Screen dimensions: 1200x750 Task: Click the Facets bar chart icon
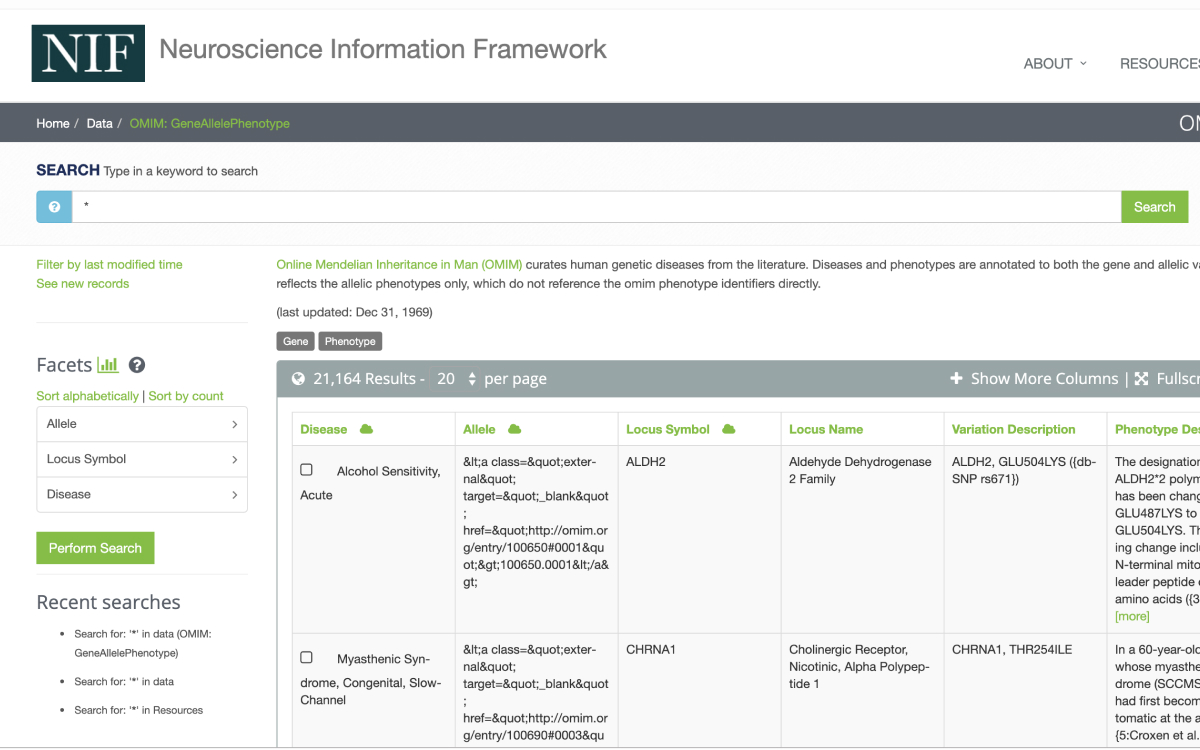(108, 365)
